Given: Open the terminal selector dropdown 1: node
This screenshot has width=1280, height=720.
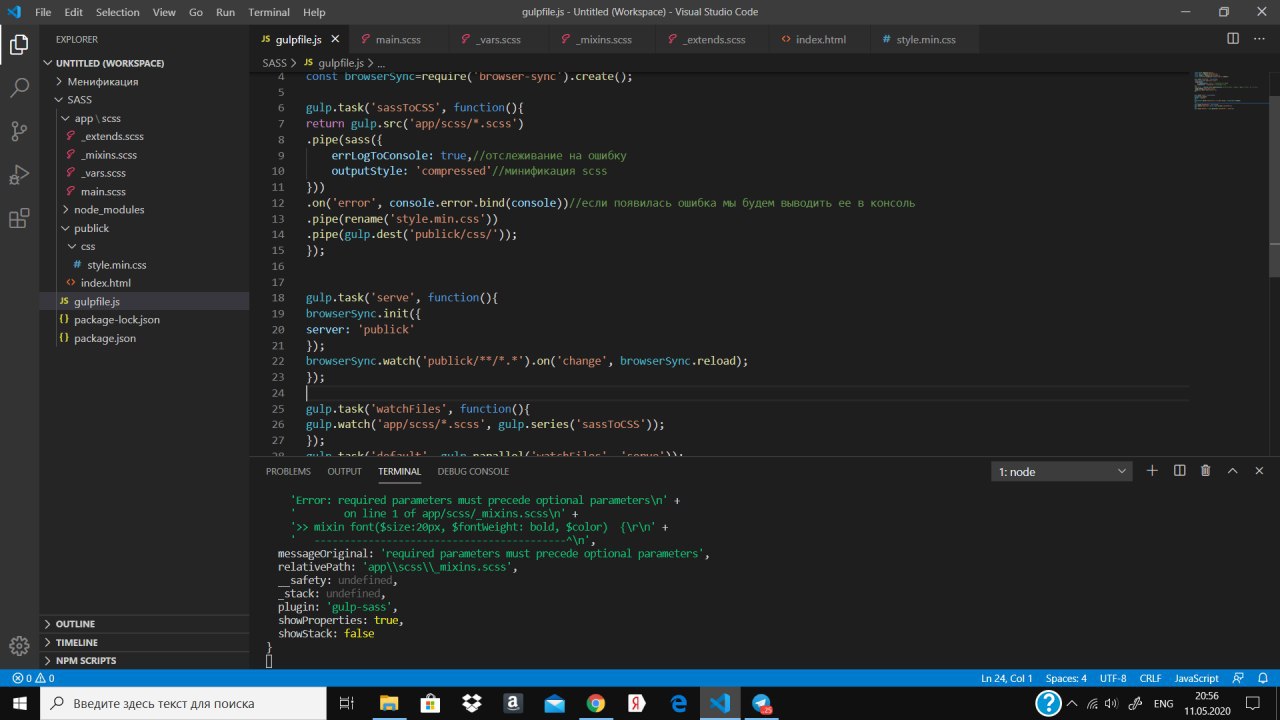Looking at the screenshot, I should (1062, 471).
